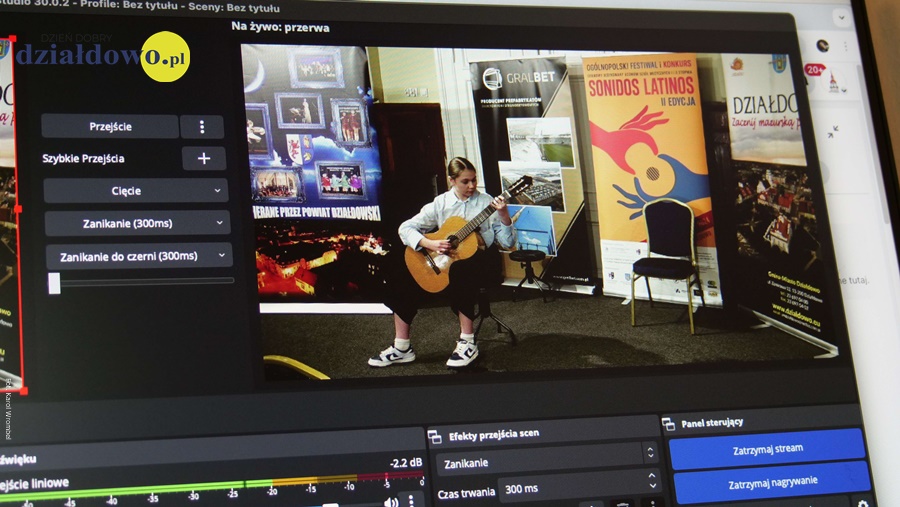The image size is (900, 507).
Task: Click Zatrzymaj nagrywanie button
Action: [773, 482]
